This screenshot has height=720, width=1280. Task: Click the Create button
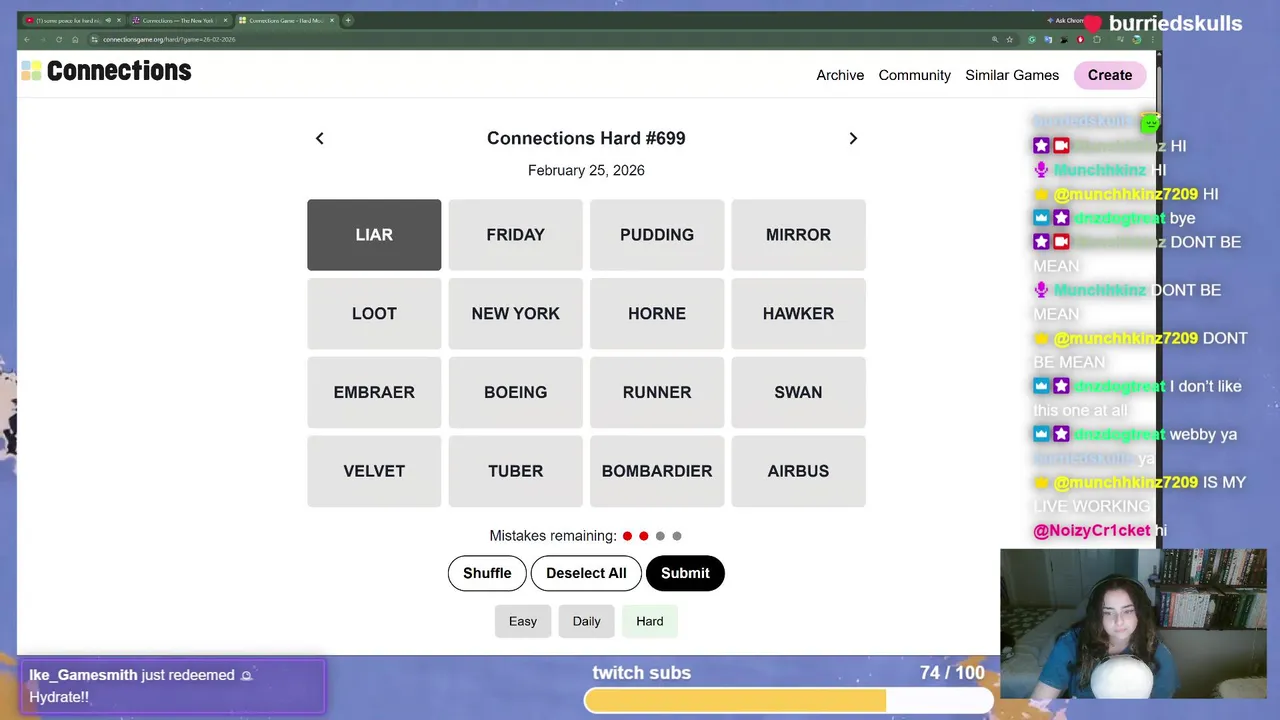pos(1110,75)
